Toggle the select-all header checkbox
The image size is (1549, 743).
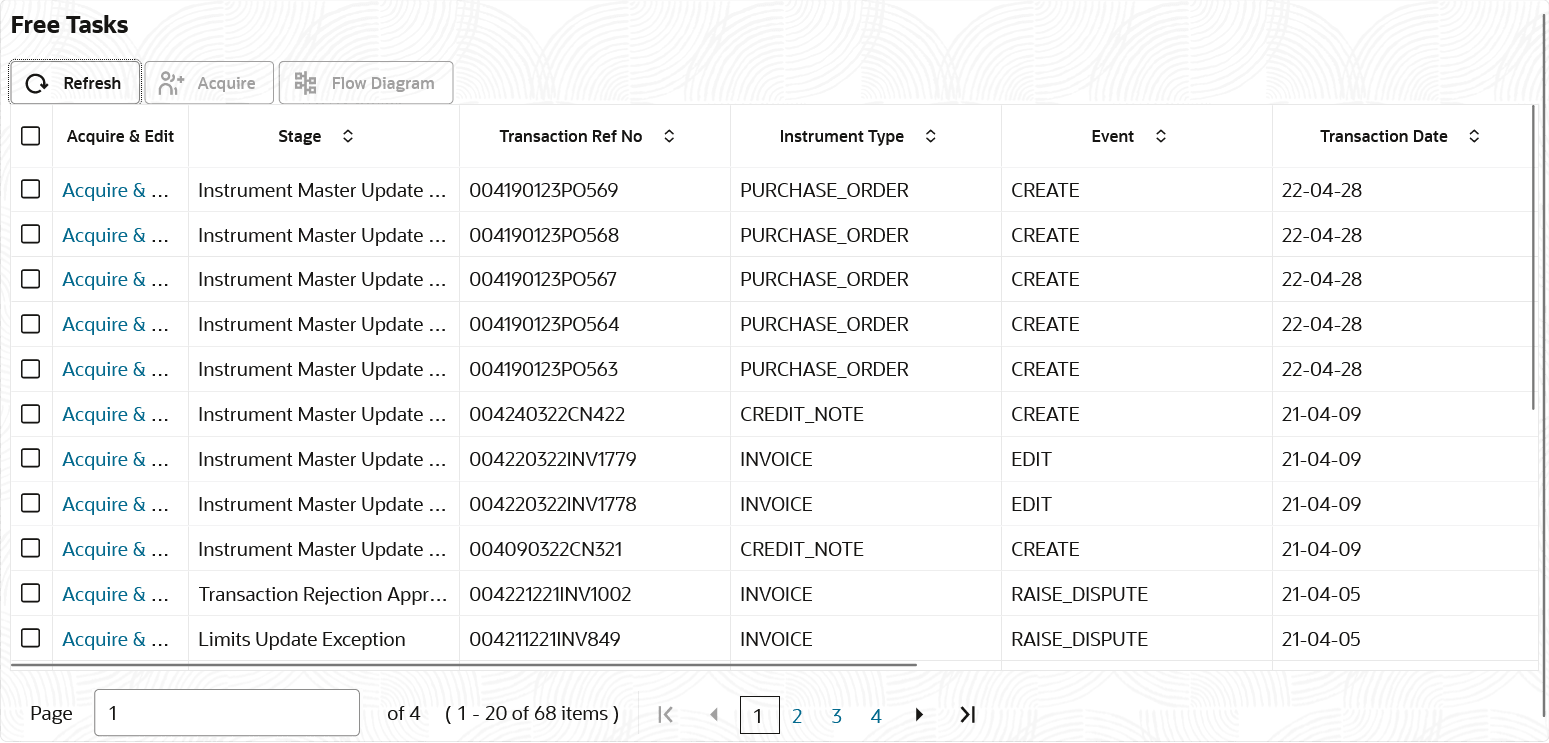click(31, 136)
